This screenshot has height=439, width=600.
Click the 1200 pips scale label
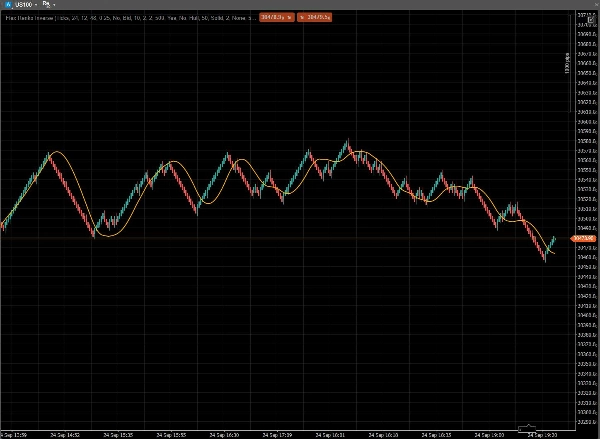(567, 63)
